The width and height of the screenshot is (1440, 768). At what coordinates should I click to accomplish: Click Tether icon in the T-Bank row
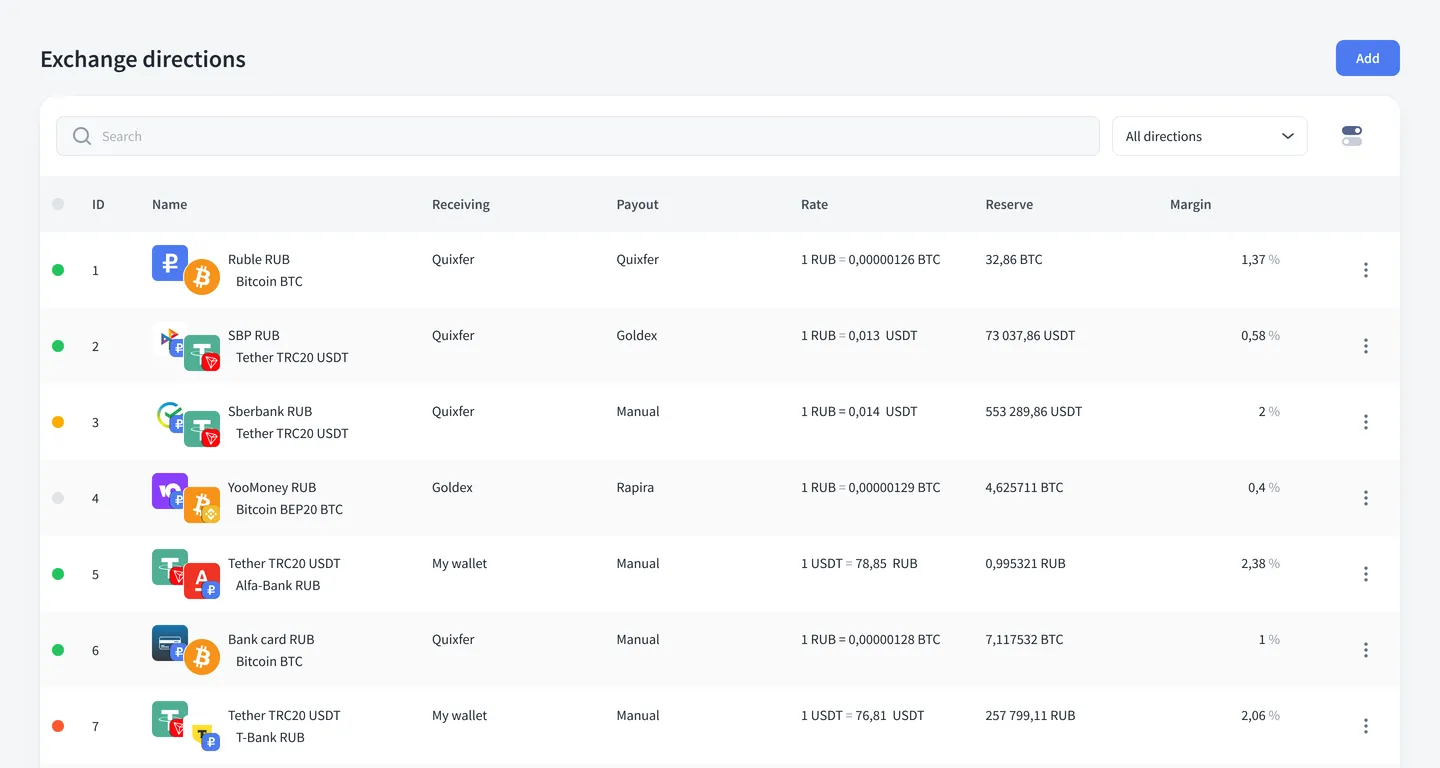169,719
